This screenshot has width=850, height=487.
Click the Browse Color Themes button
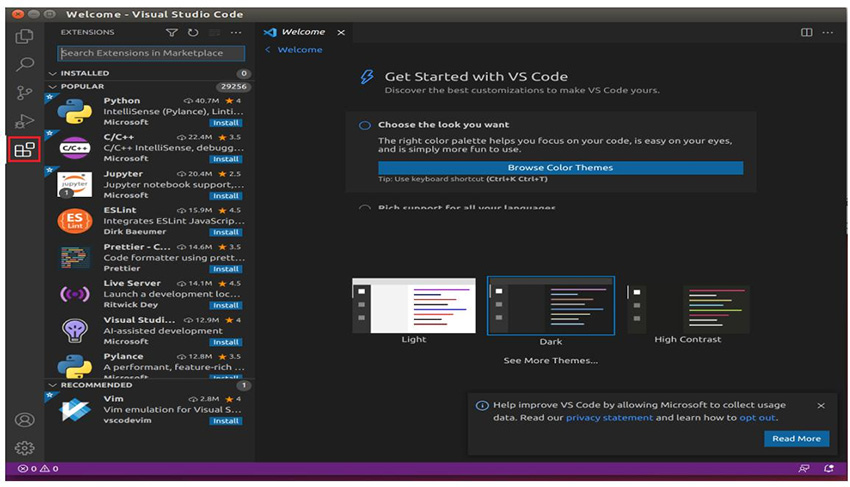561,168
